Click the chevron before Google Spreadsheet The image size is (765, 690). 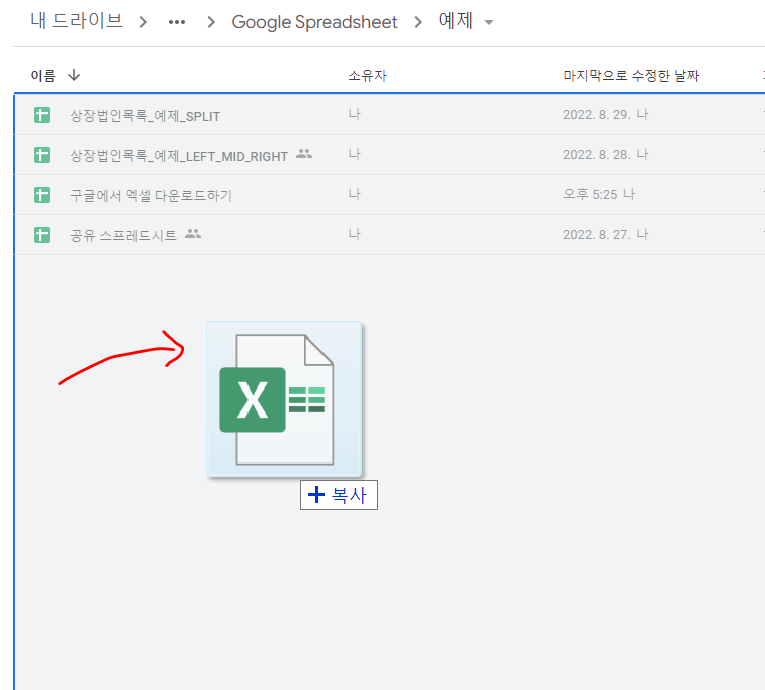211,22
